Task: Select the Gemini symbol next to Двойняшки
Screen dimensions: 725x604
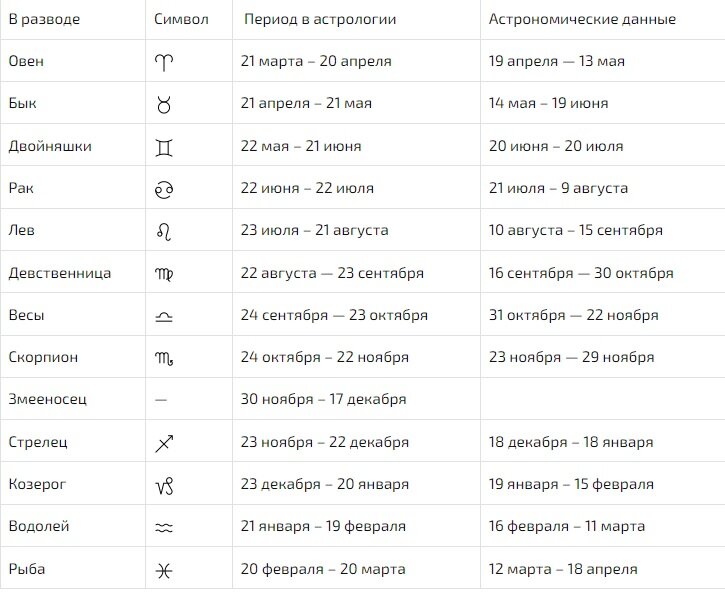Action: 164,148
